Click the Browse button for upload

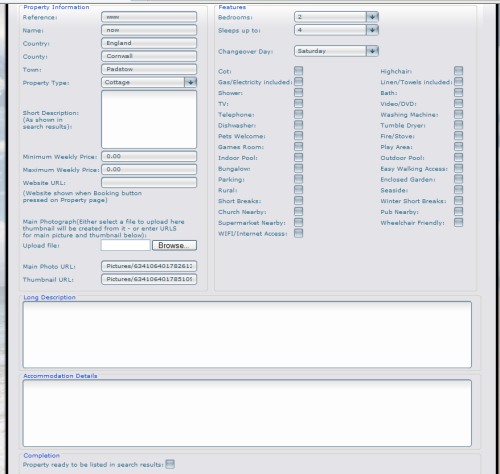click(x=174, y=245)
